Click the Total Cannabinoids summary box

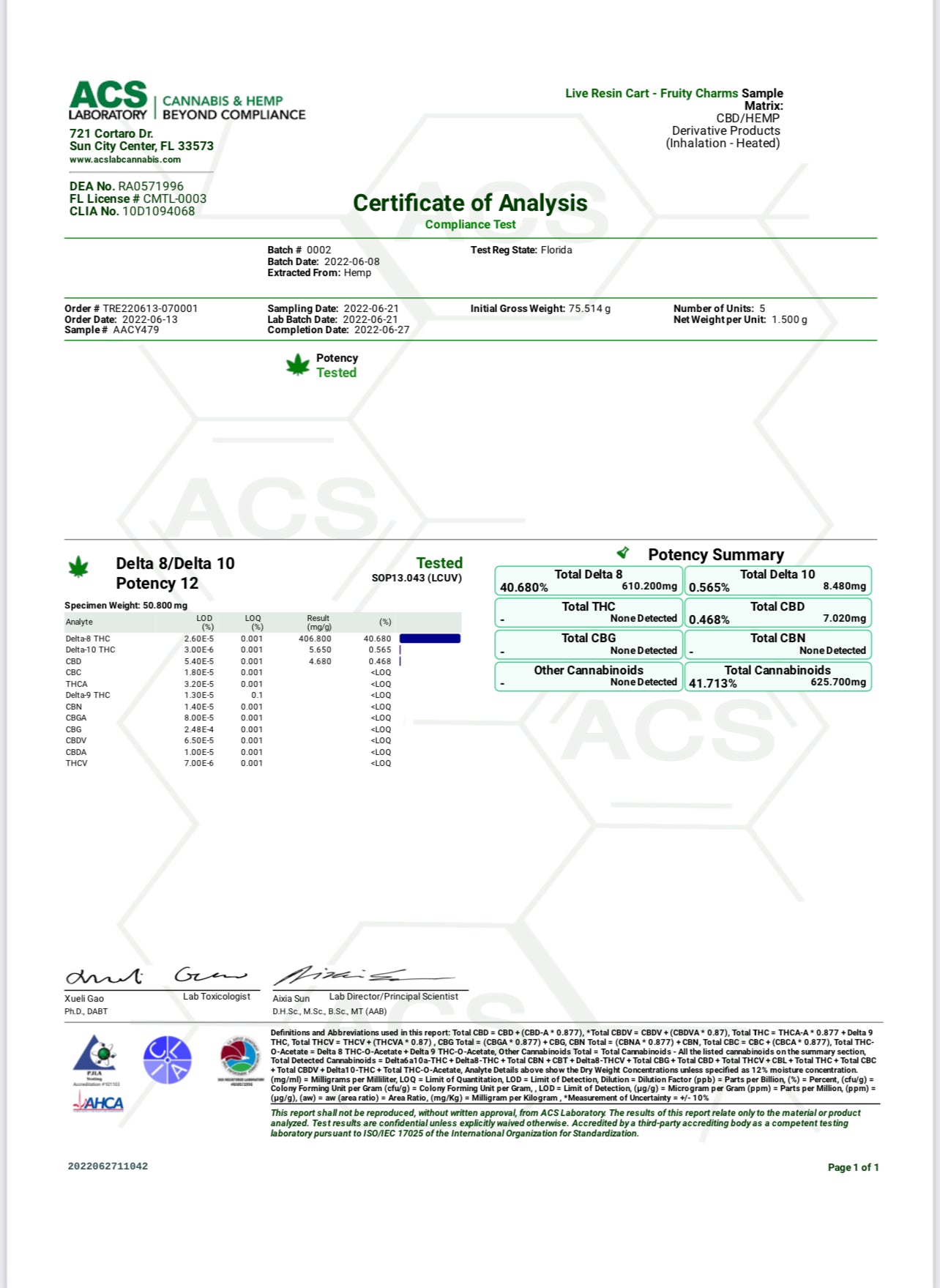point(777,676)
